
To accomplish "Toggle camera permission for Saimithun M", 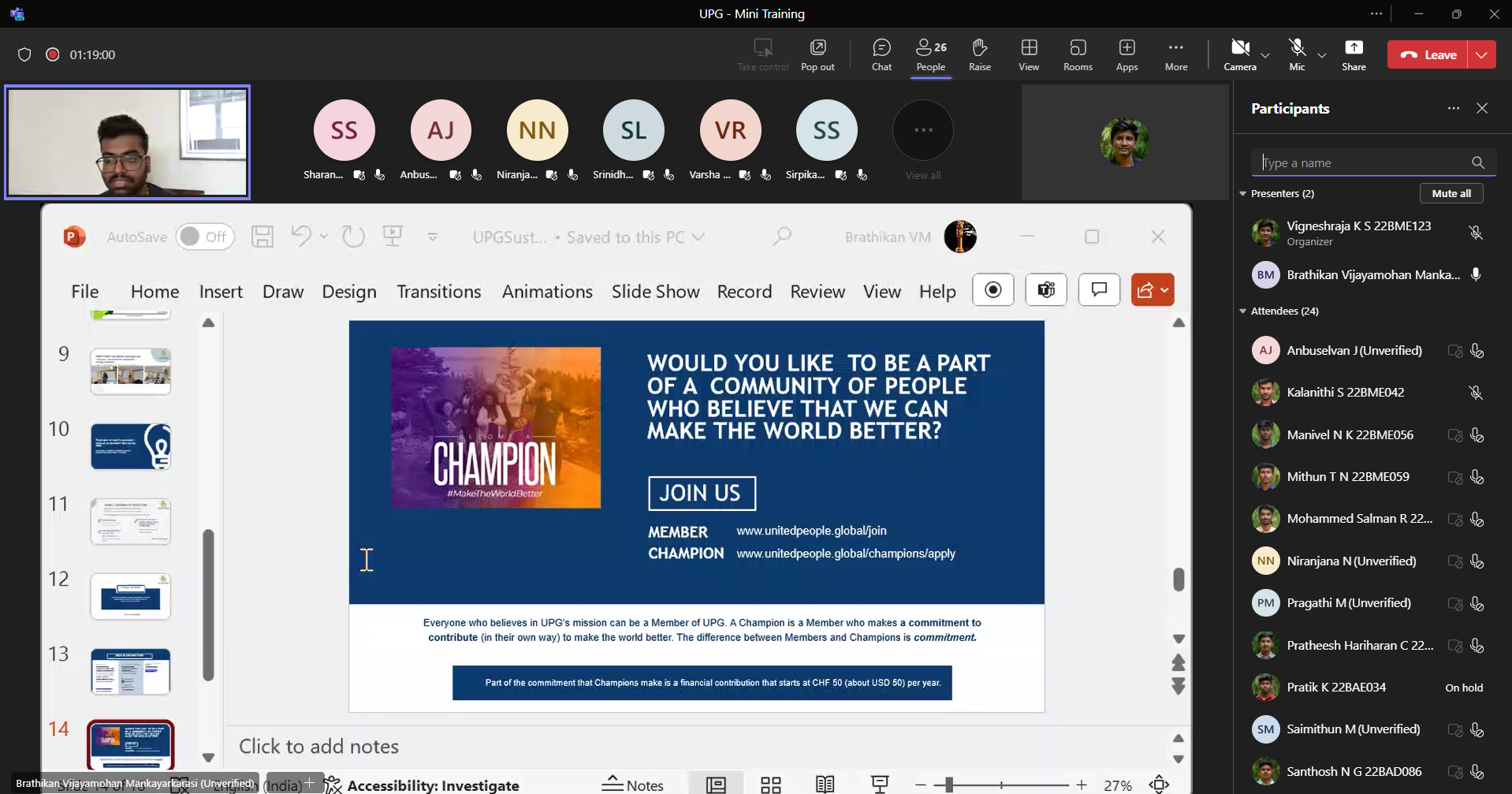I will tap(1455, 729).
